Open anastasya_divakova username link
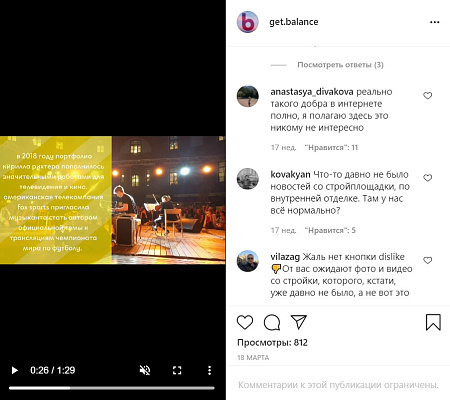 click(x=312, y=92)
